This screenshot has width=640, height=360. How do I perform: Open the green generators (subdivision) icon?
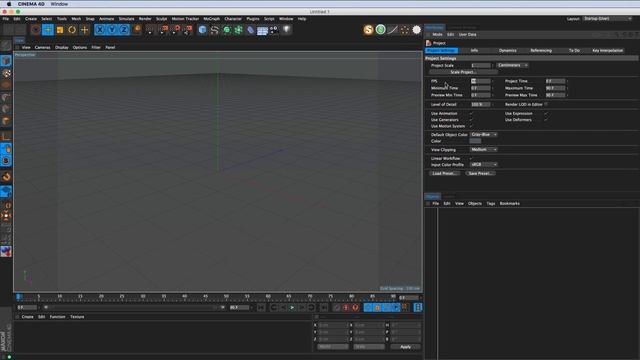(x=227, y=30)
